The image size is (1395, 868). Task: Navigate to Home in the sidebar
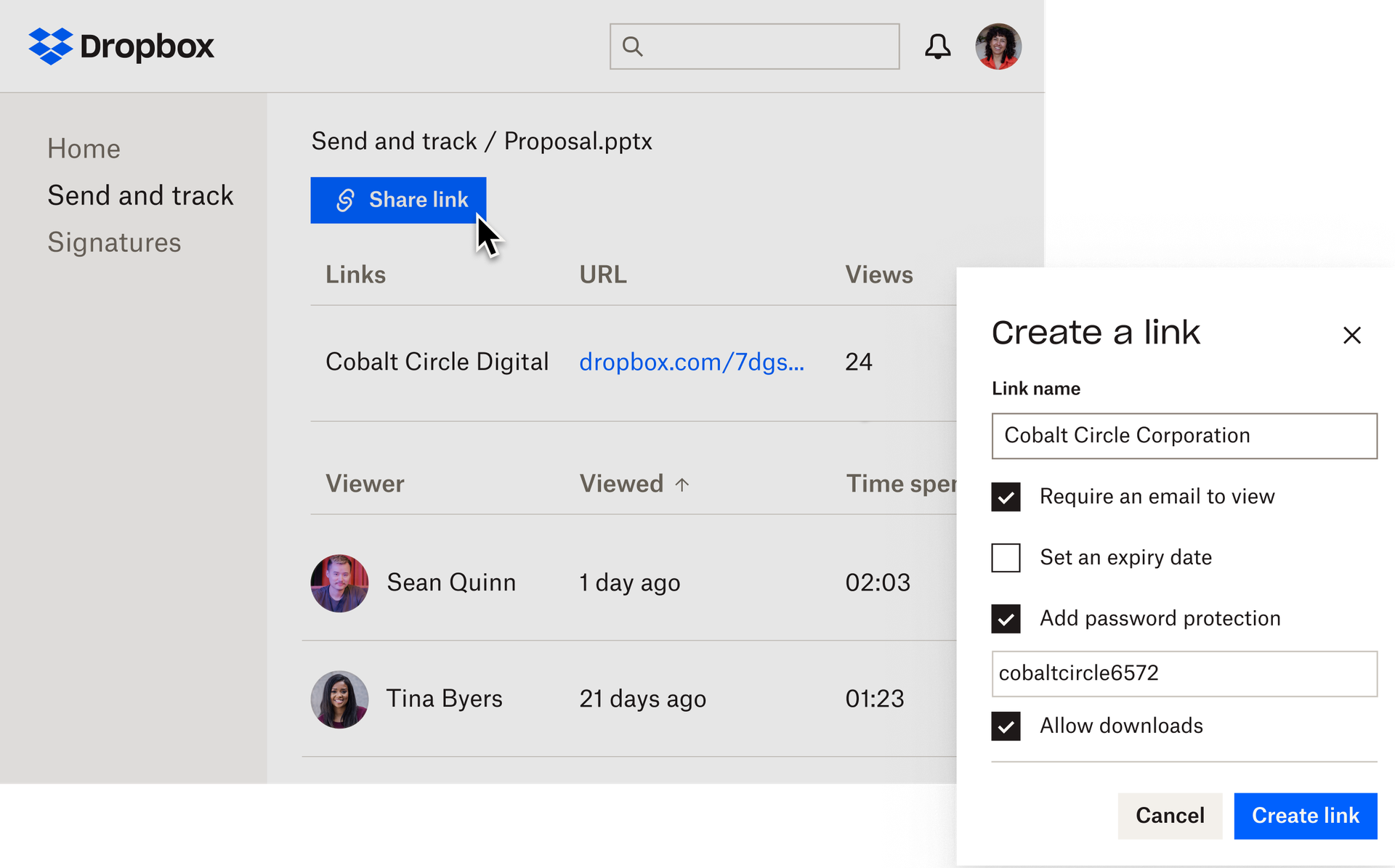click(84, 148)
